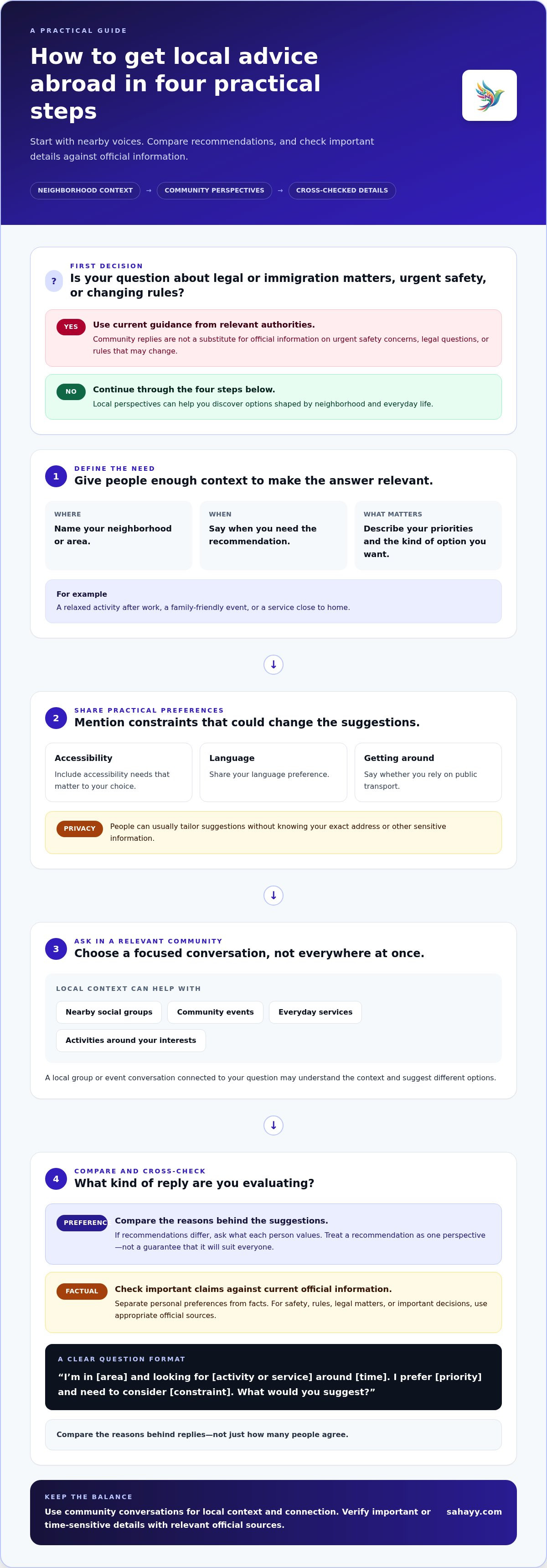Image resolution: width=547 pixels, height=1568 pixels.
Task: Click Activities around your interests chip
Action: [131, 1041]
